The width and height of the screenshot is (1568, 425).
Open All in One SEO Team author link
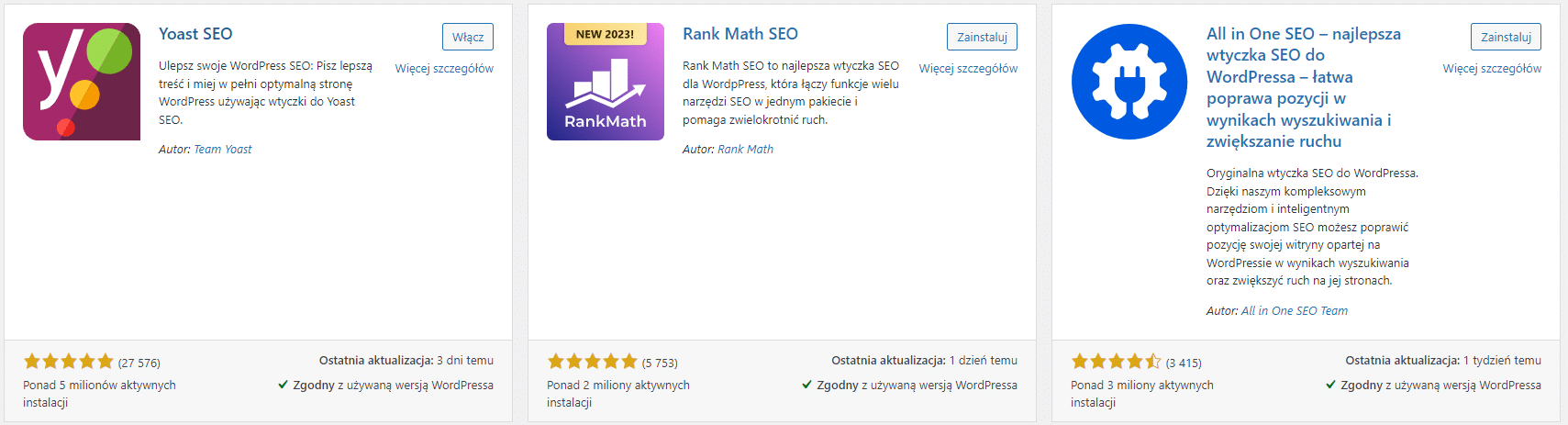point(1295,311)
